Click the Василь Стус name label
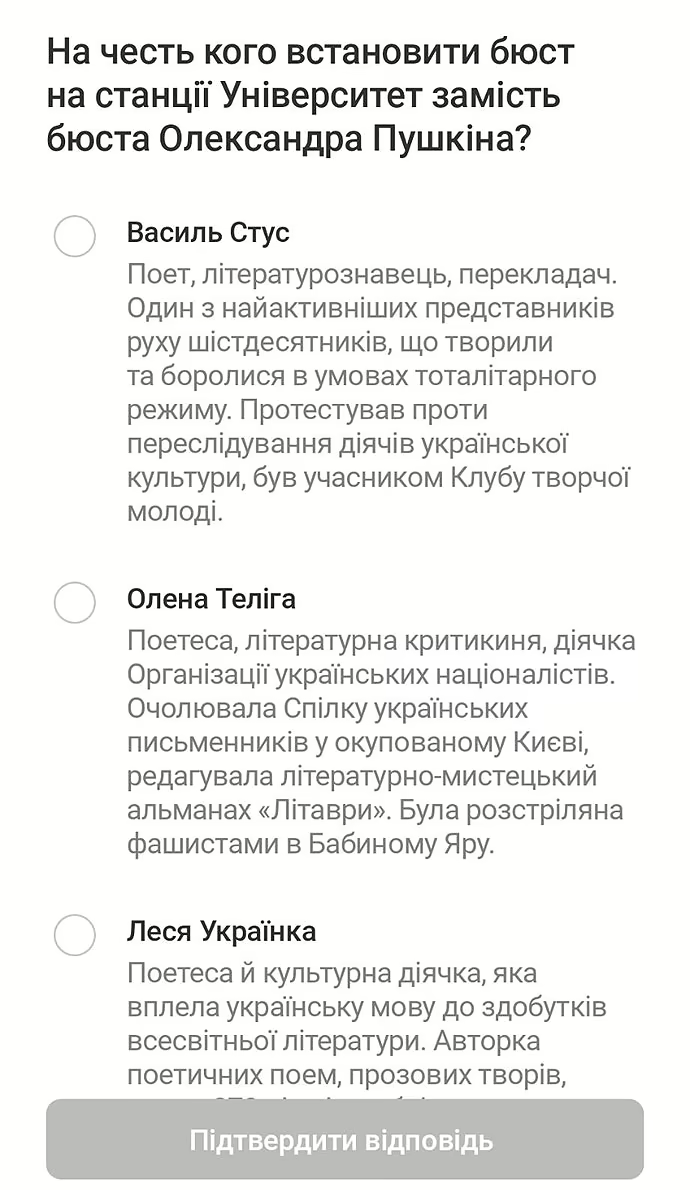 pyautogui.click(x=208, y=233)
